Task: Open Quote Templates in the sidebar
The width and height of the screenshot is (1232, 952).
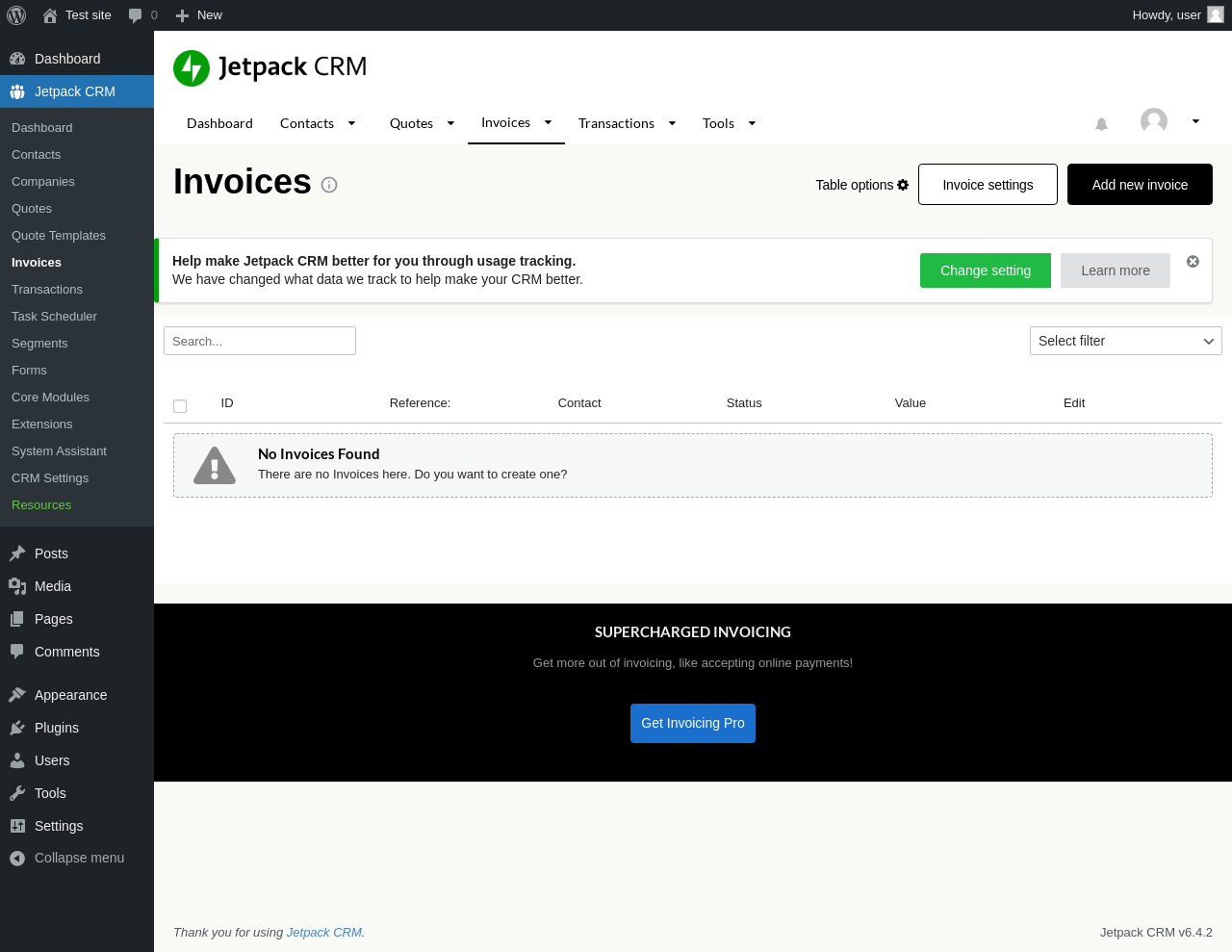Action: click(x=59, y=235)
